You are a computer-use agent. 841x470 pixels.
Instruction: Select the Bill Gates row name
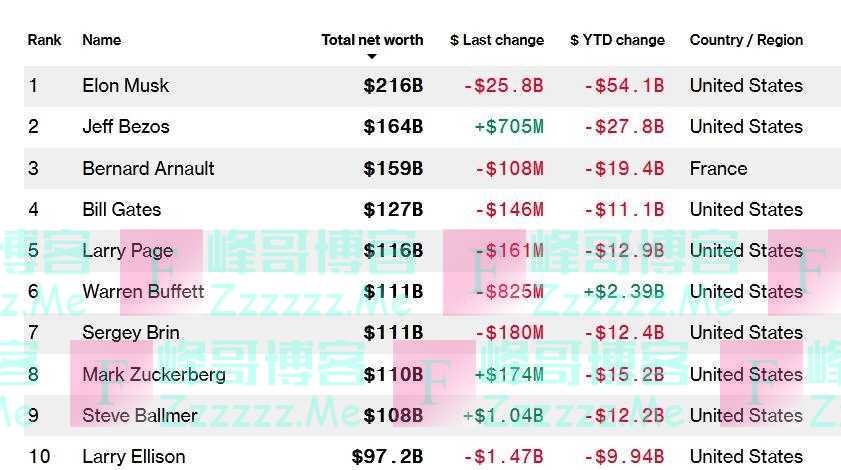121,209
